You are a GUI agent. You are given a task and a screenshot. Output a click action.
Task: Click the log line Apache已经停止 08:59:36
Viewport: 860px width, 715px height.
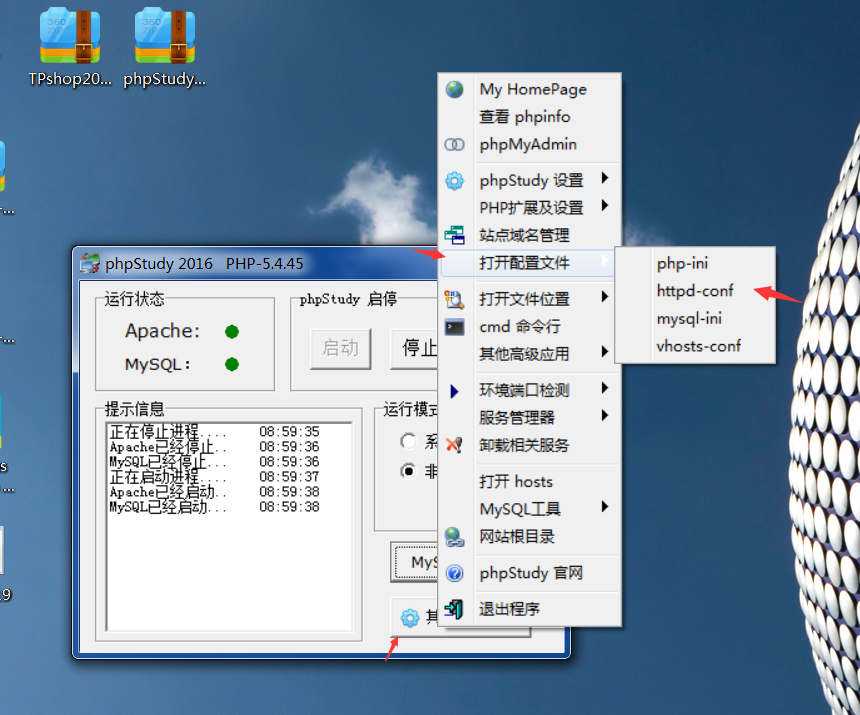(214, 447)
